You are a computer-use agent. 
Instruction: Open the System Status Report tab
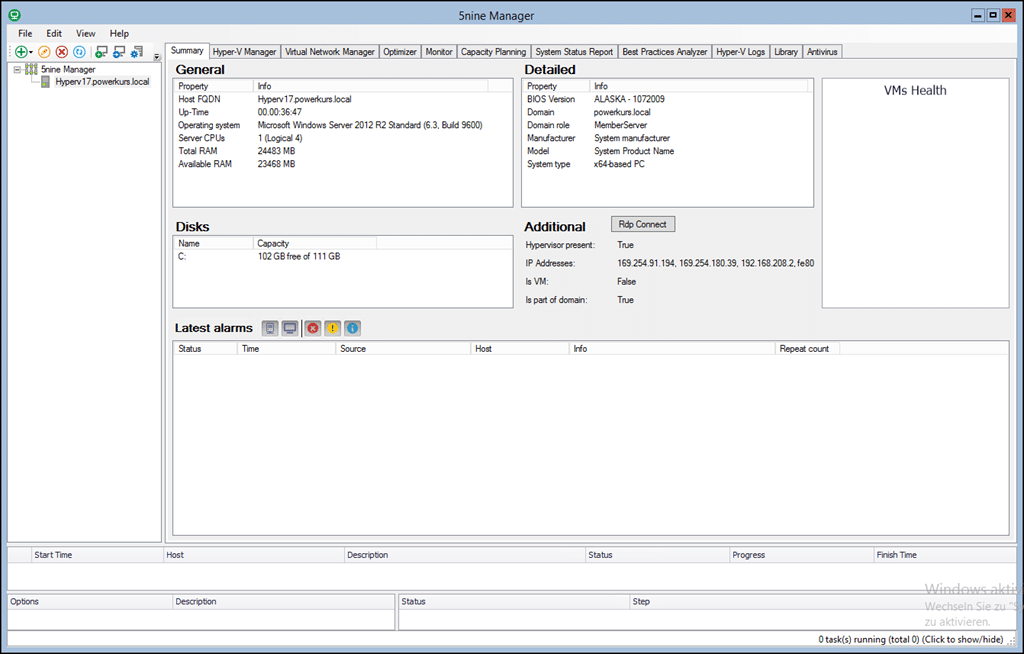(574, 52)
